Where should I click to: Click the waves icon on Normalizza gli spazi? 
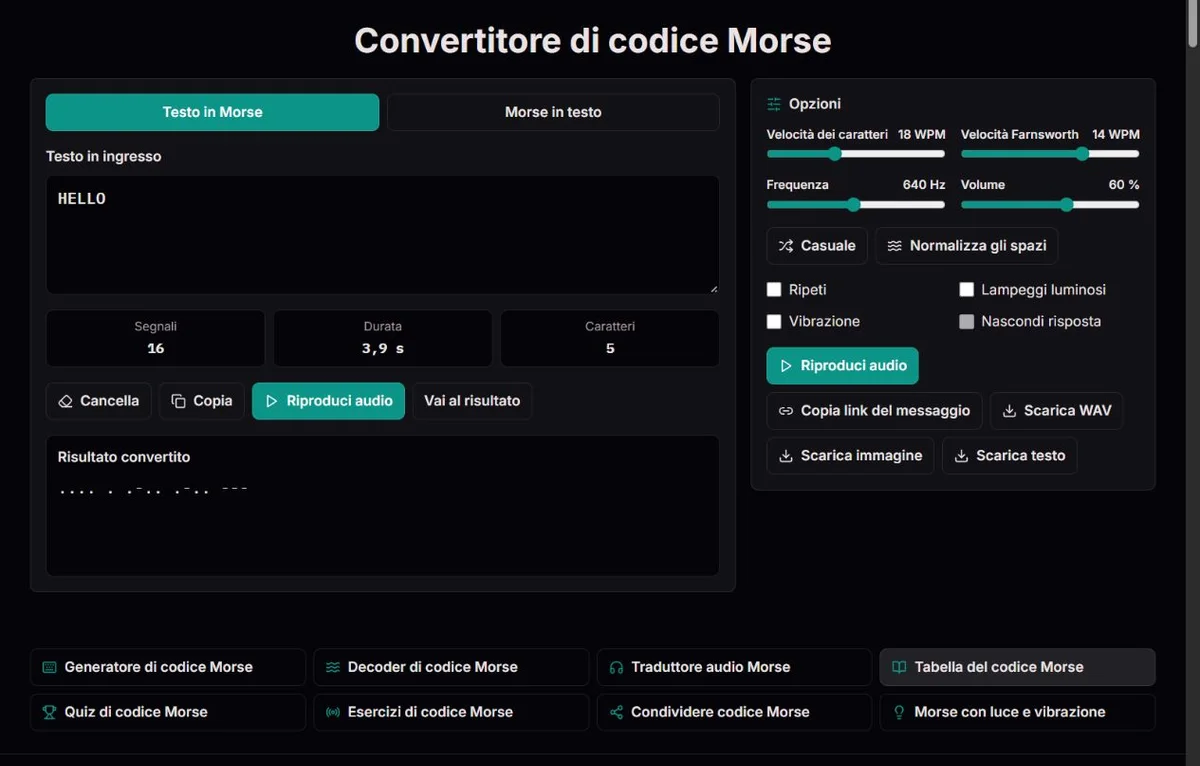click(x=894, y=246)
